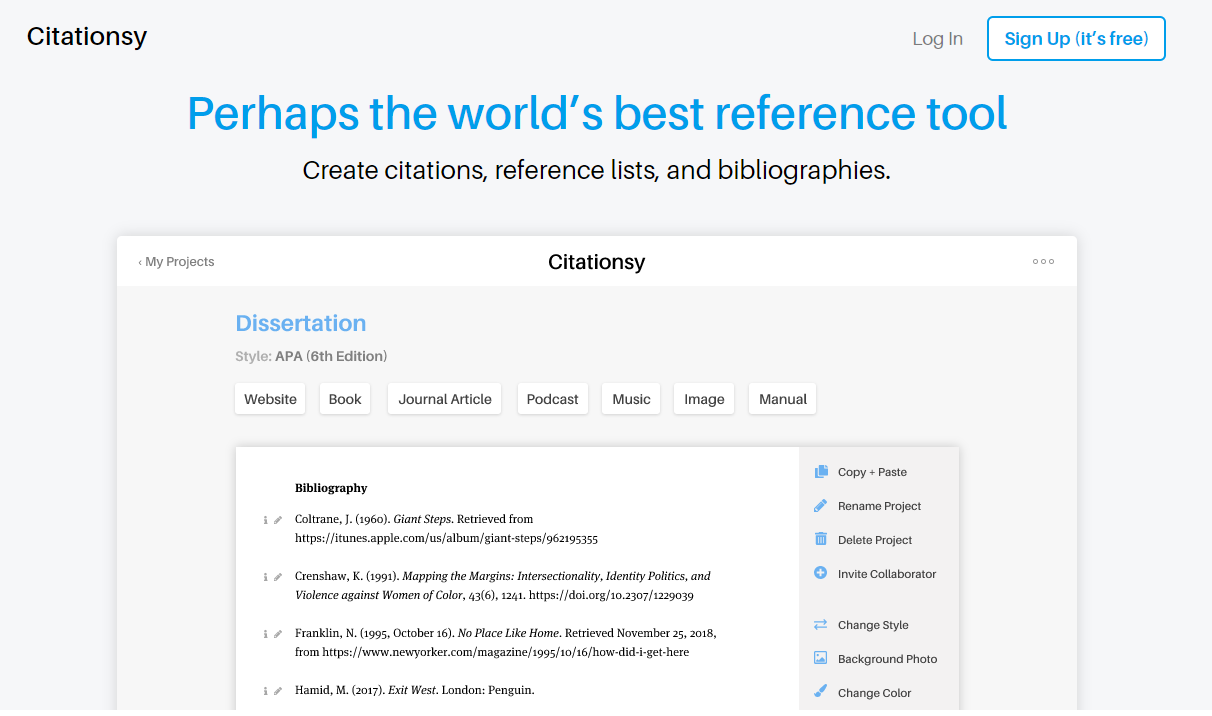This screenshot has width=1212, height=716.
Task: Click the APA (6th Edition) style label
Action: 331,356
